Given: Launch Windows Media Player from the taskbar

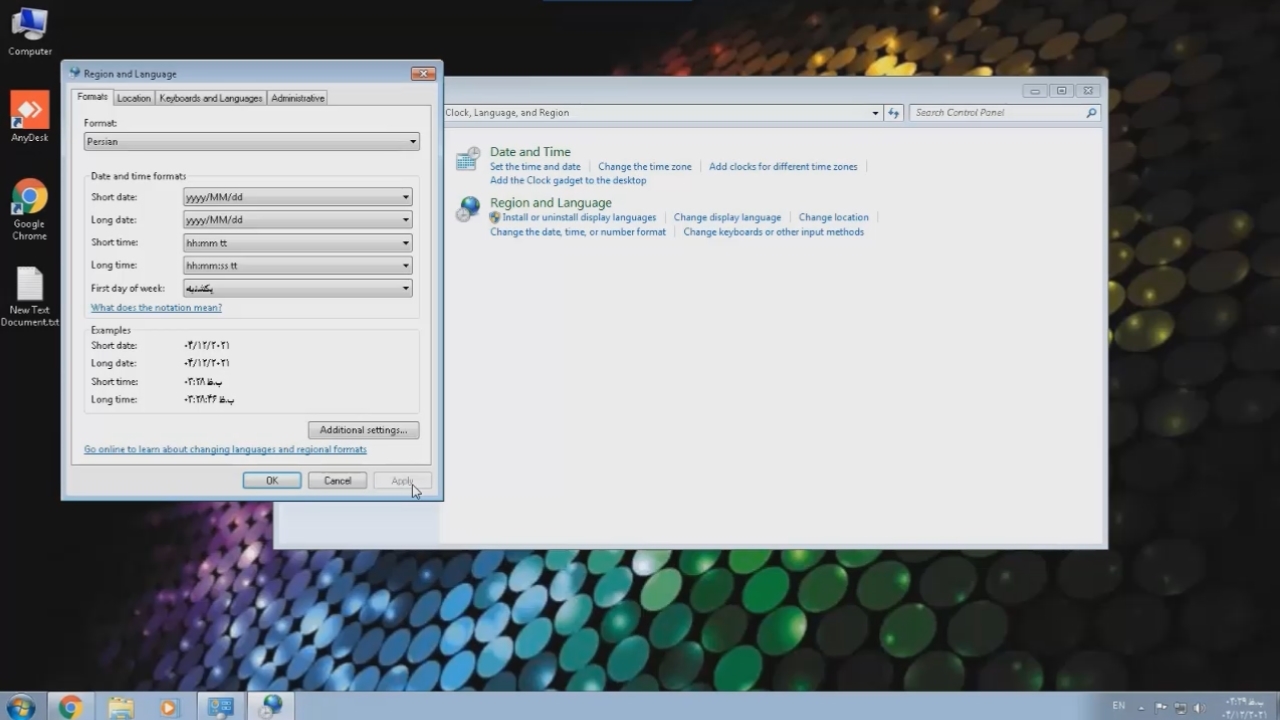Looking at the screenshot, I should pyautogui.click(x=168, y=707).
